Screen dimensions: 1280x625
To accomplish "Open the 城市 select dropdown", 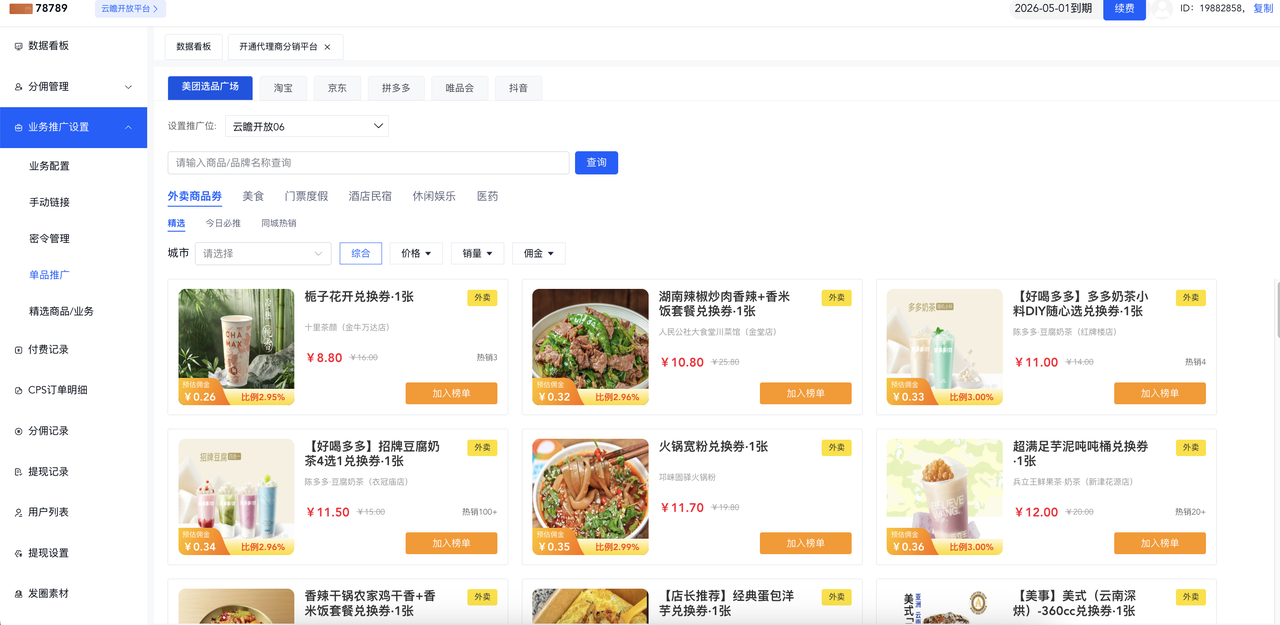I will [x=263, y=254].
